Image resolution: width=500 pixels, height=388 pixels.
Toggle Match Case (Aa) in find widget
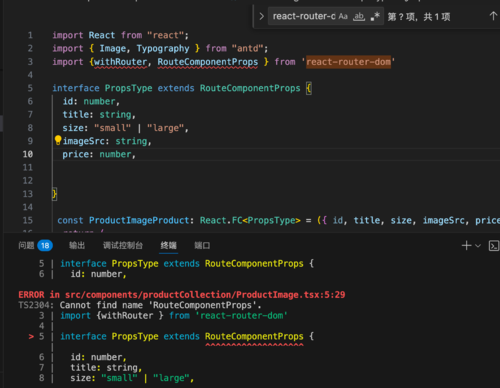343,16
